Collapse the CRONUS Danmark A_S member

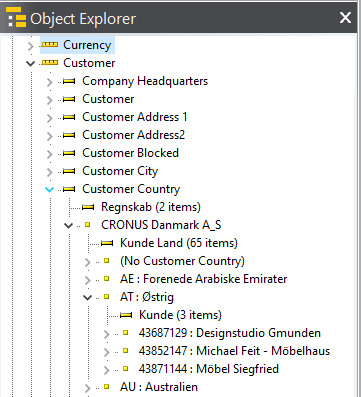click(68, 225)
